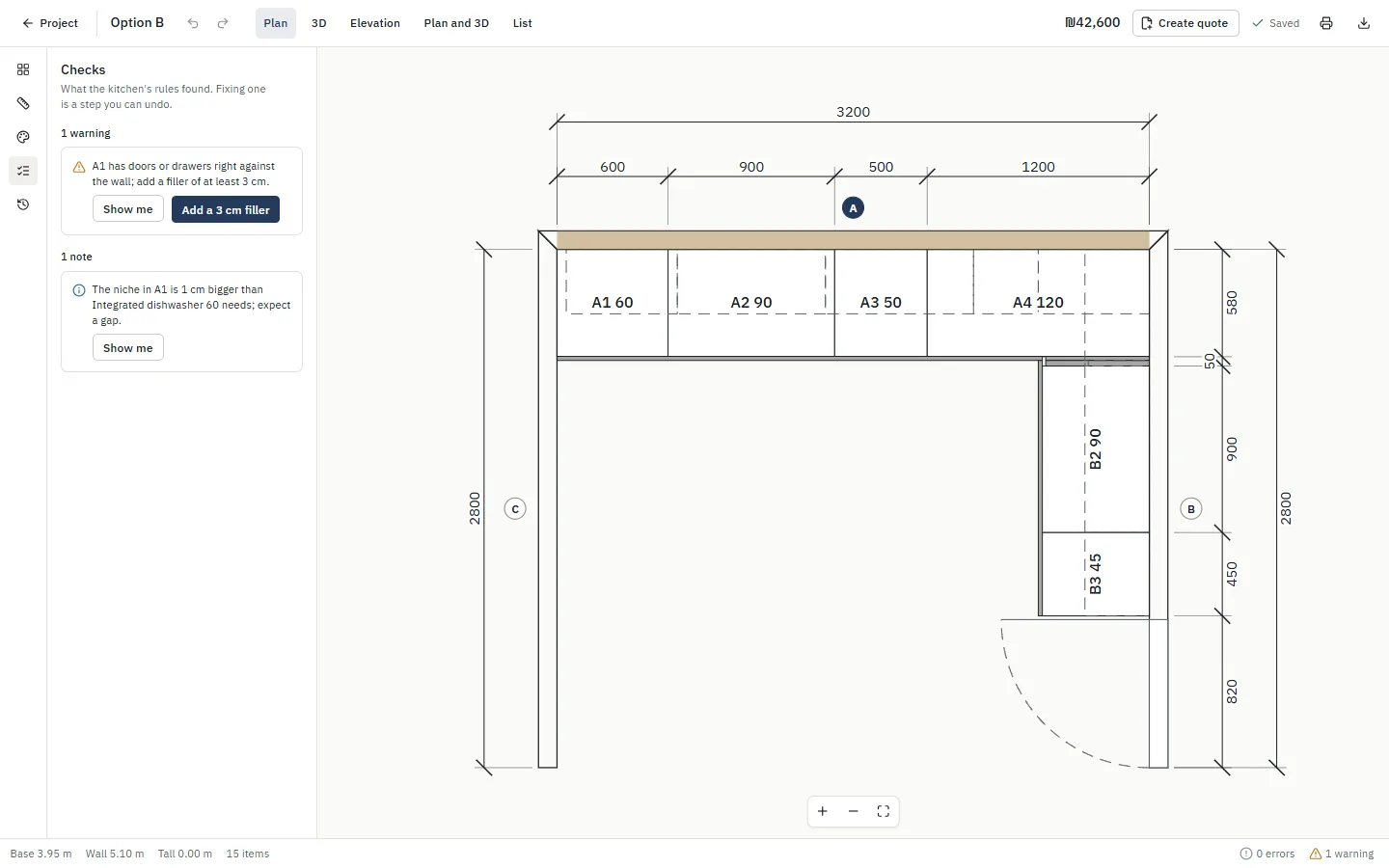Image resolution: width=1389 pixels, height=868 pixels.
Task: Click the redo arrow
Action: point(223,23)
